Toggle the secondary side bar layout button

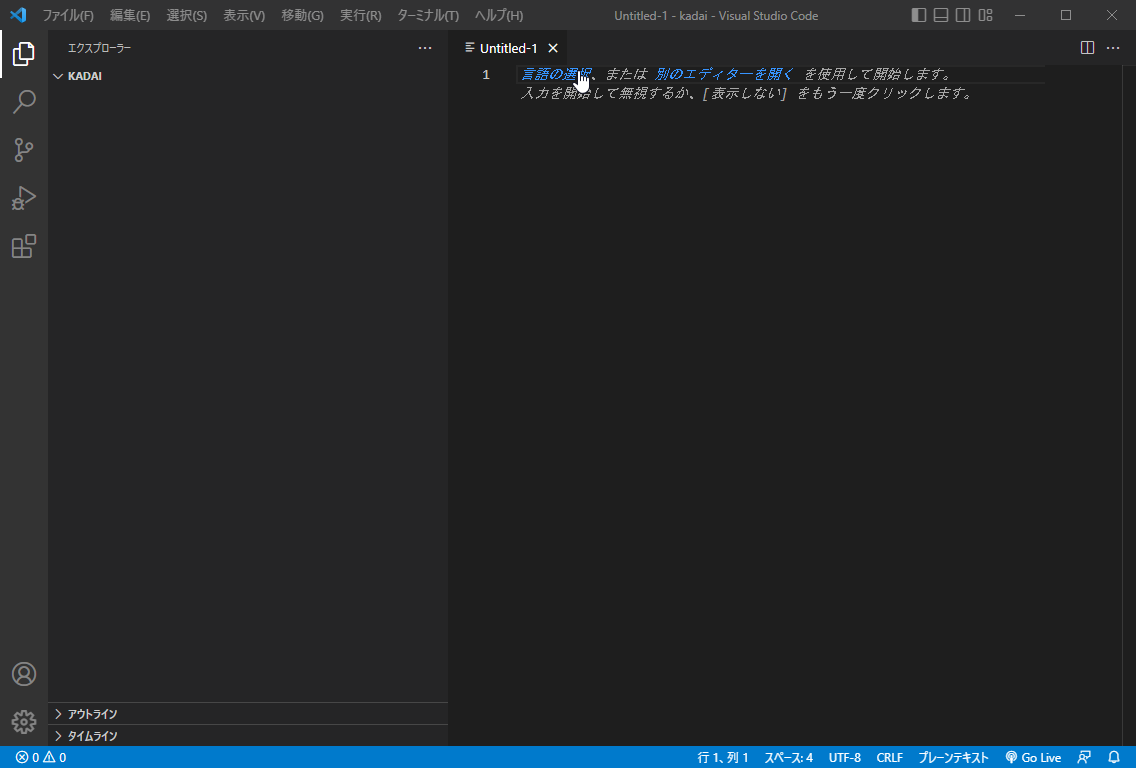point(963,15)
